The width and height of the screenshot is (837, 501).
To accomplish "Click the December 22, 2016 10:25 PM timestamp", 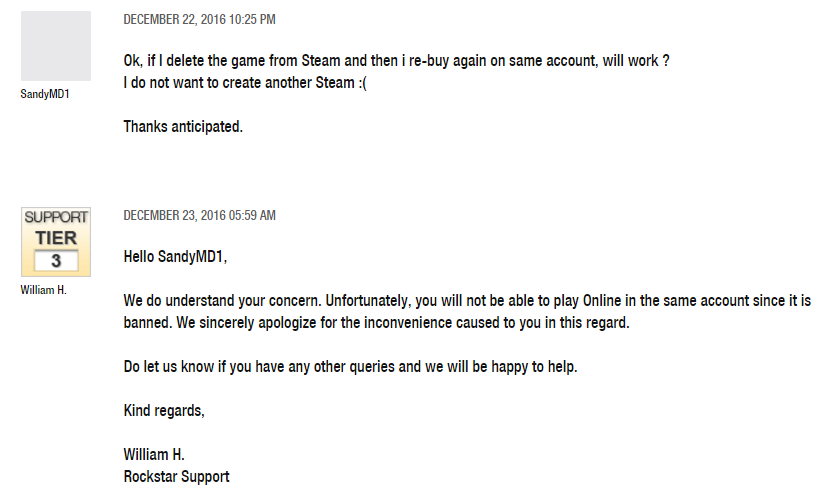I will 200,19.
